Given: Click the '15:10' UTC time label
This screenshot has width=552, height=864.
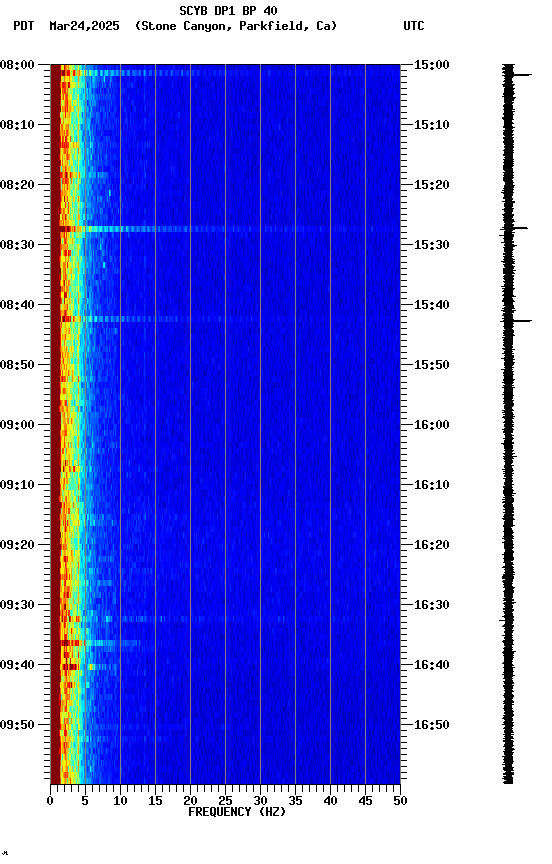Looking at the screenshot, I should [x=432, y=125].
